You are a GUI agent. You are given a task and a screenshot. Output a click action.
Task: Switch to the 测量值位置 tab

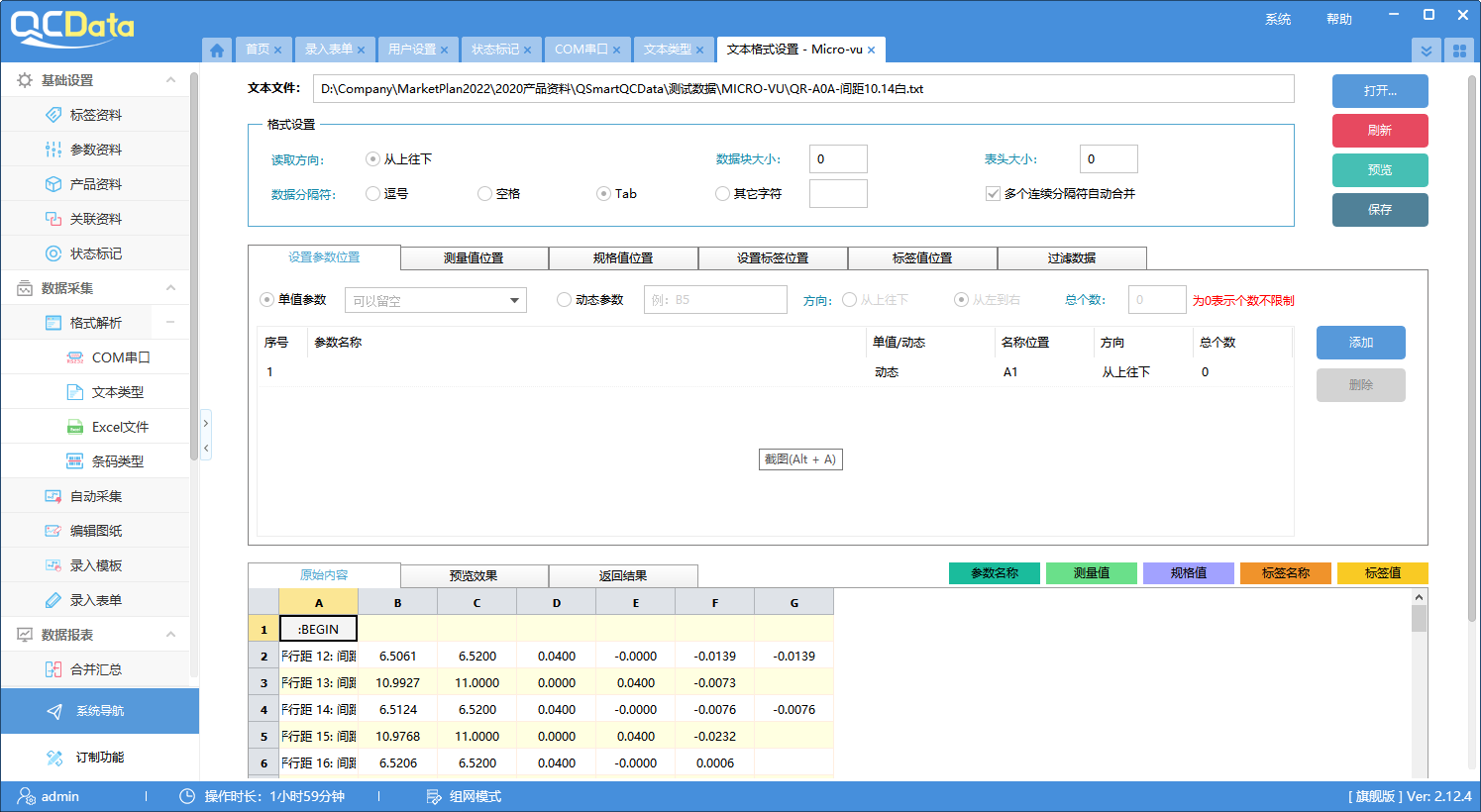474,258
